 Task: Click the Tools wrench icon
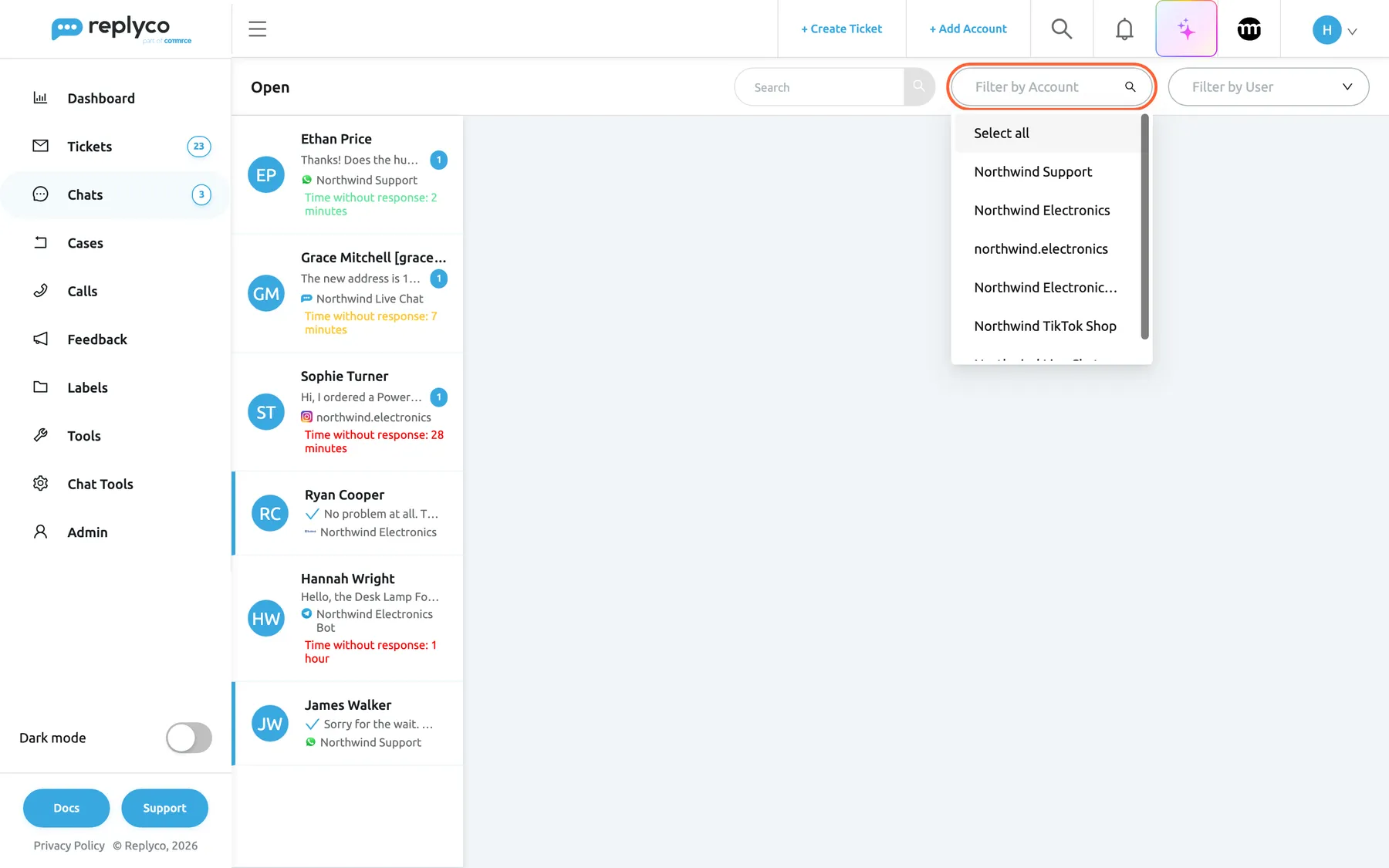[41, 435]
